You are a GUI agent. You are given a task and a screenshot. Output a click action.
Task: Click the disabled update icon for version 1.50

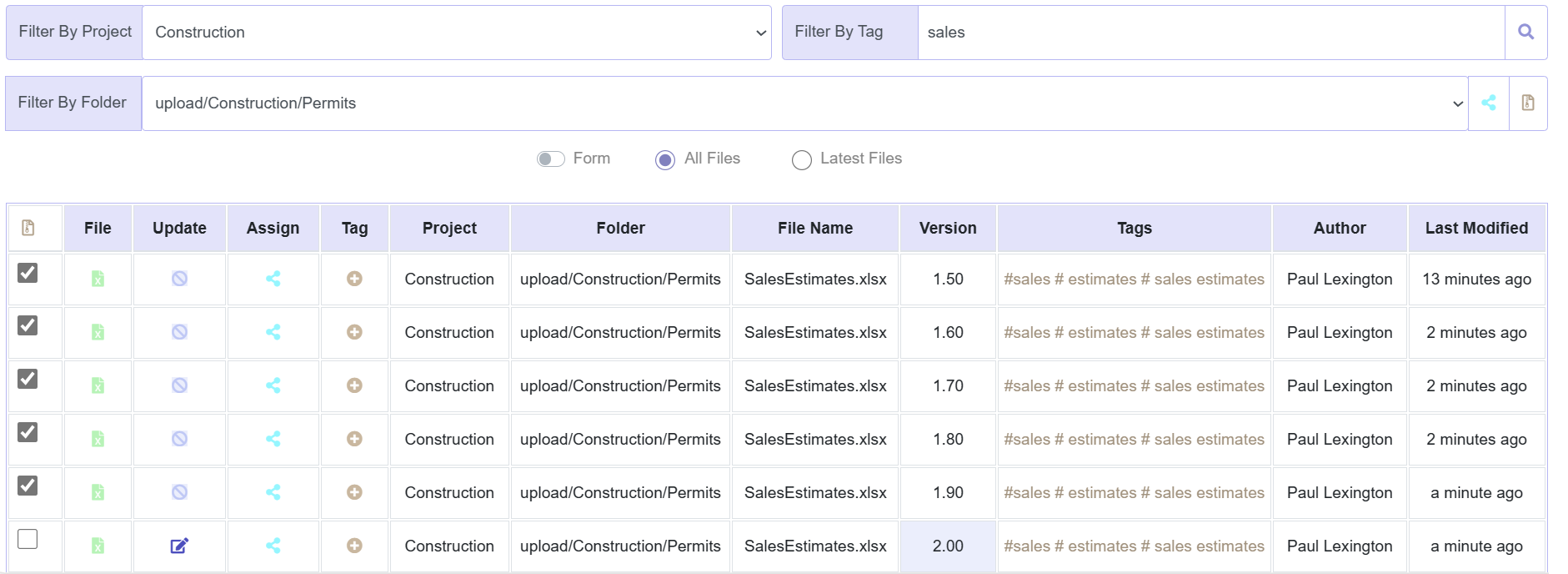(x=179, y=279)
